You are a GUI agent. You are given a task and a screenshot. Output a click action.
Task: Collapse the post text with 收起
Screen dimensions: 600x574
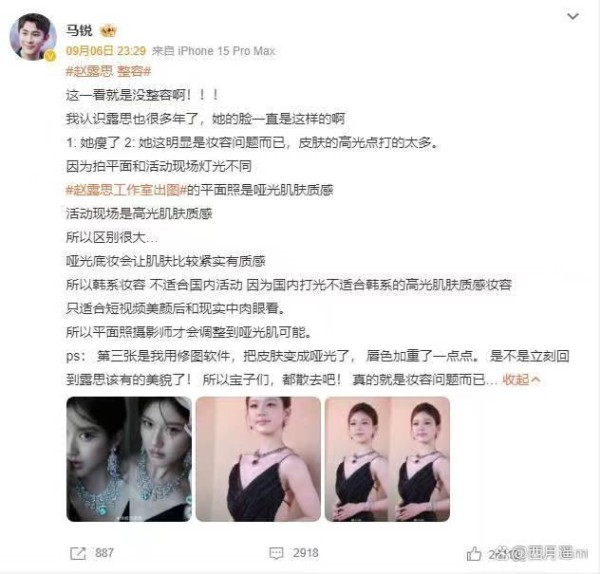point(515,380)
